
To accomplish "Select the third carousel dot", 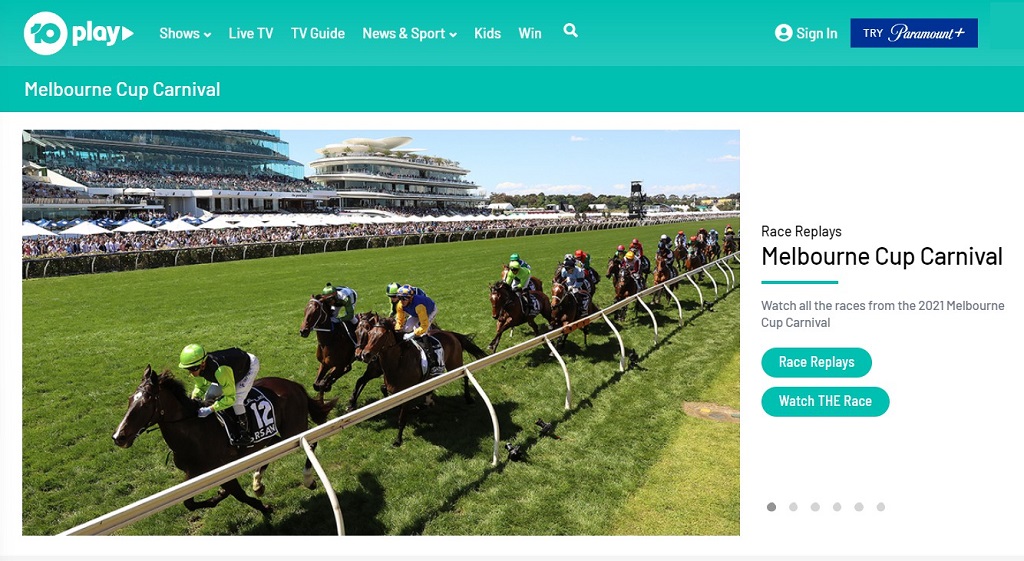I will coord(815,507).
